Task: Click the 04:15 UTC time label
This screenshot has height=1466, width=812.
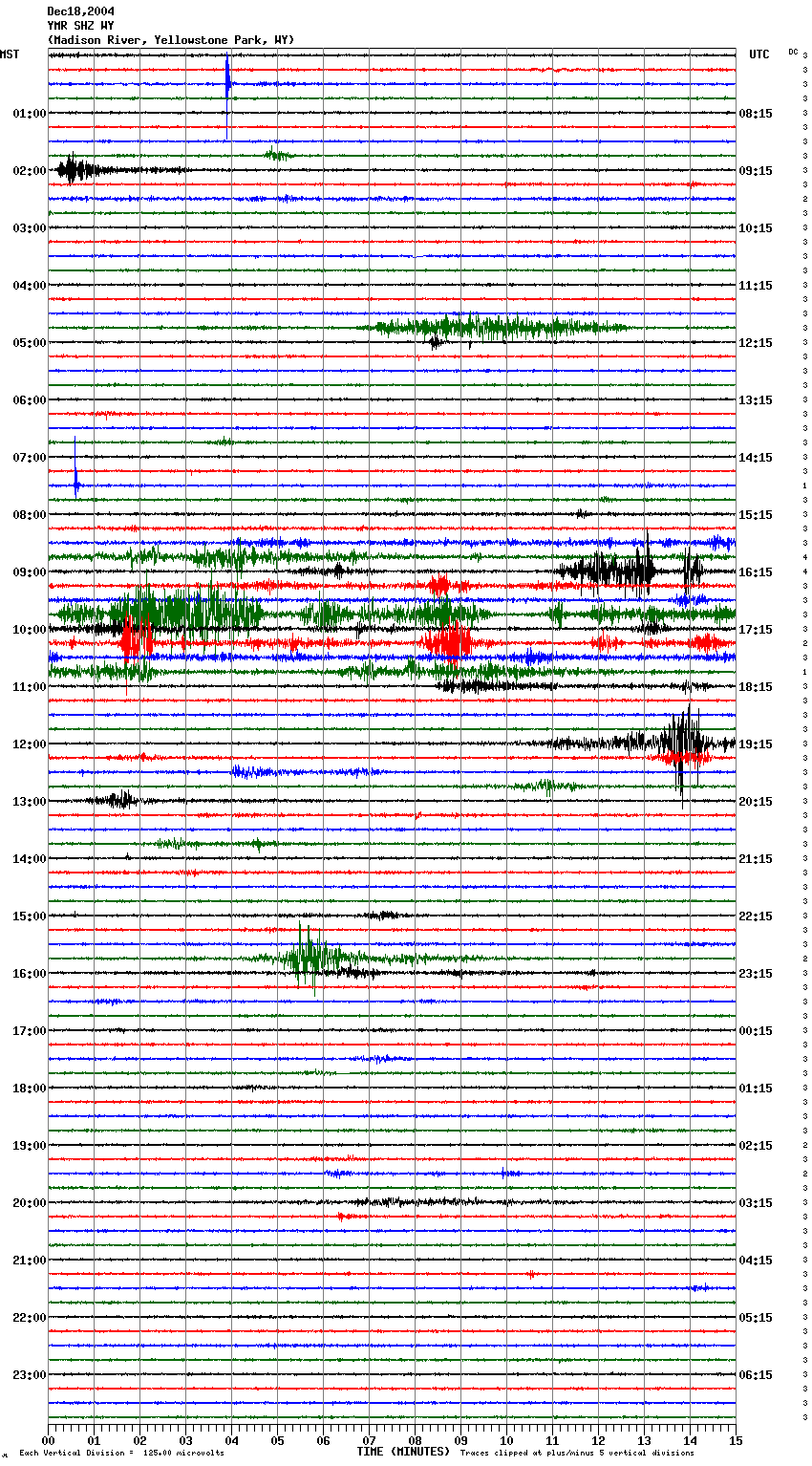Action: tap(756, 1261)
